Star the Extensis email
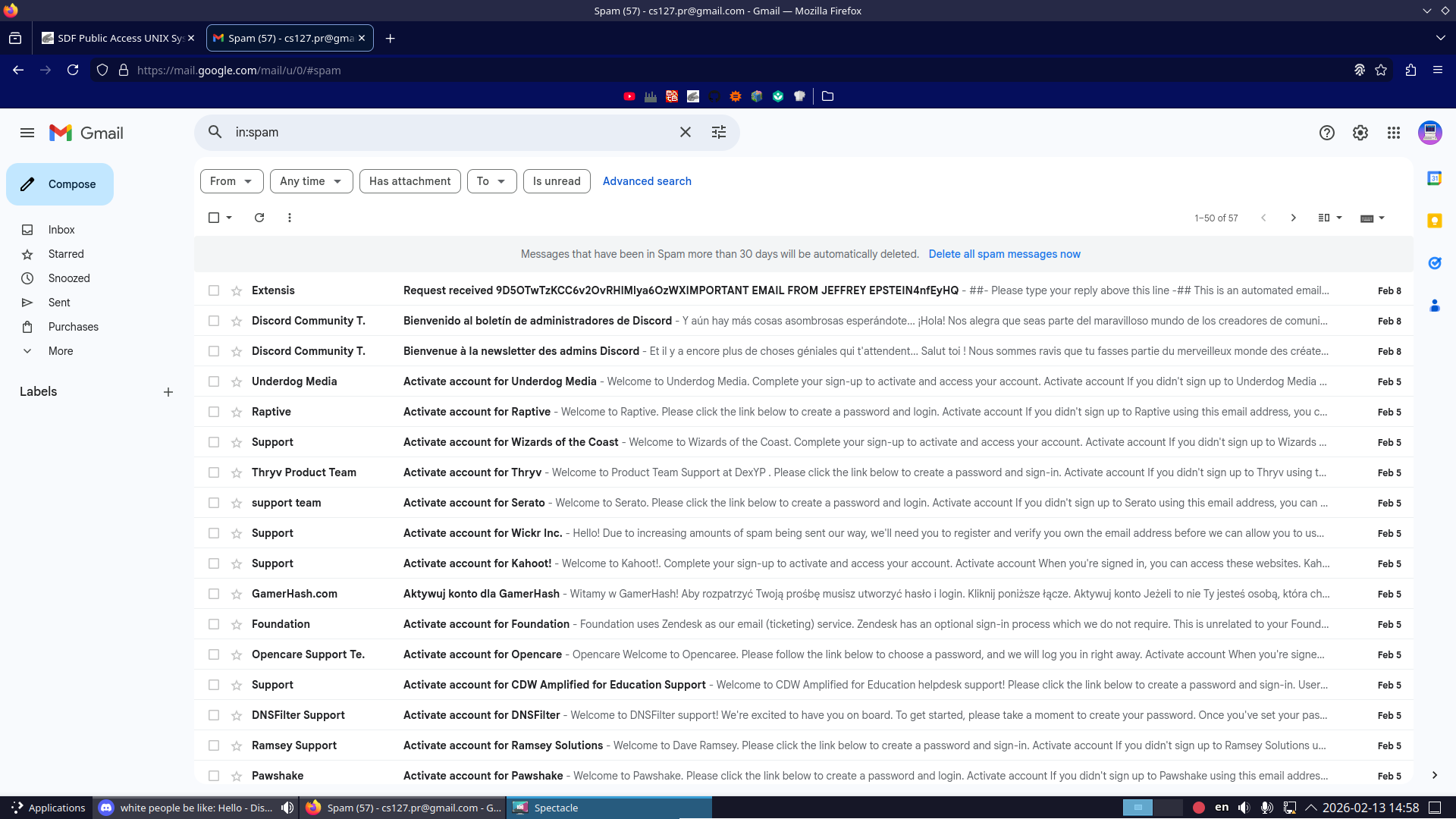The height and width of the screenshot is (819, 1456). click(x=237, y=291)
